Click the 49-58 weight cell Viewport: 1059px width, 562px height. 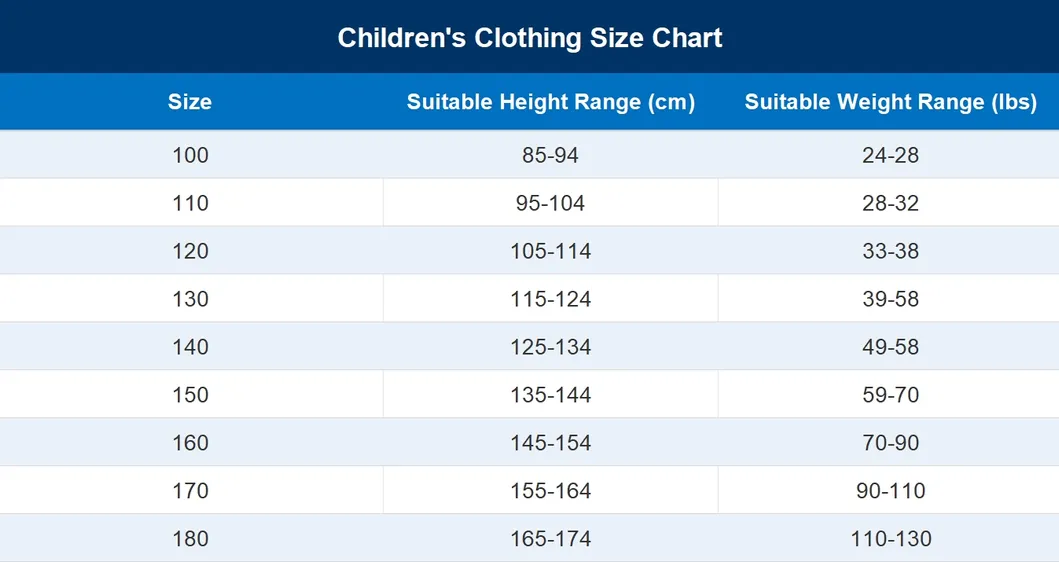coord(890,347)
